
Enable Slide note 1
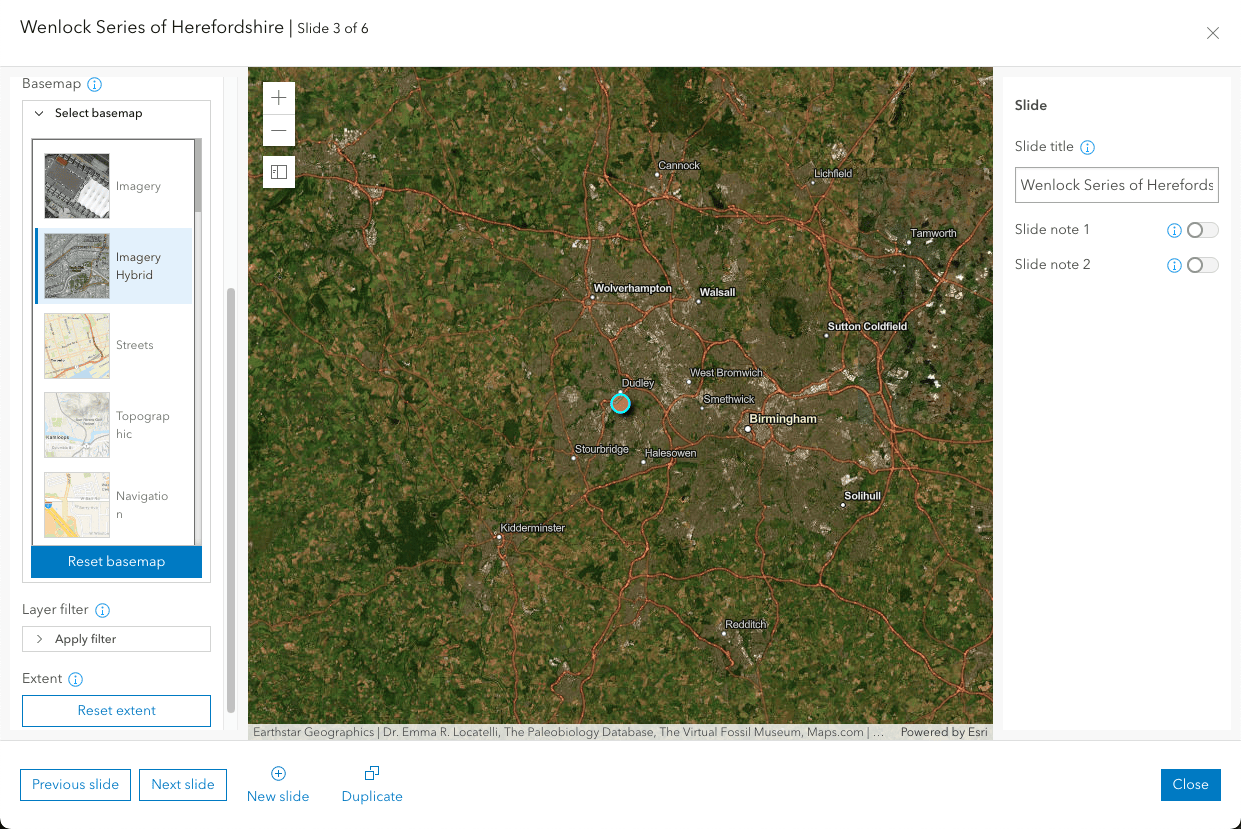point(1202,229)
